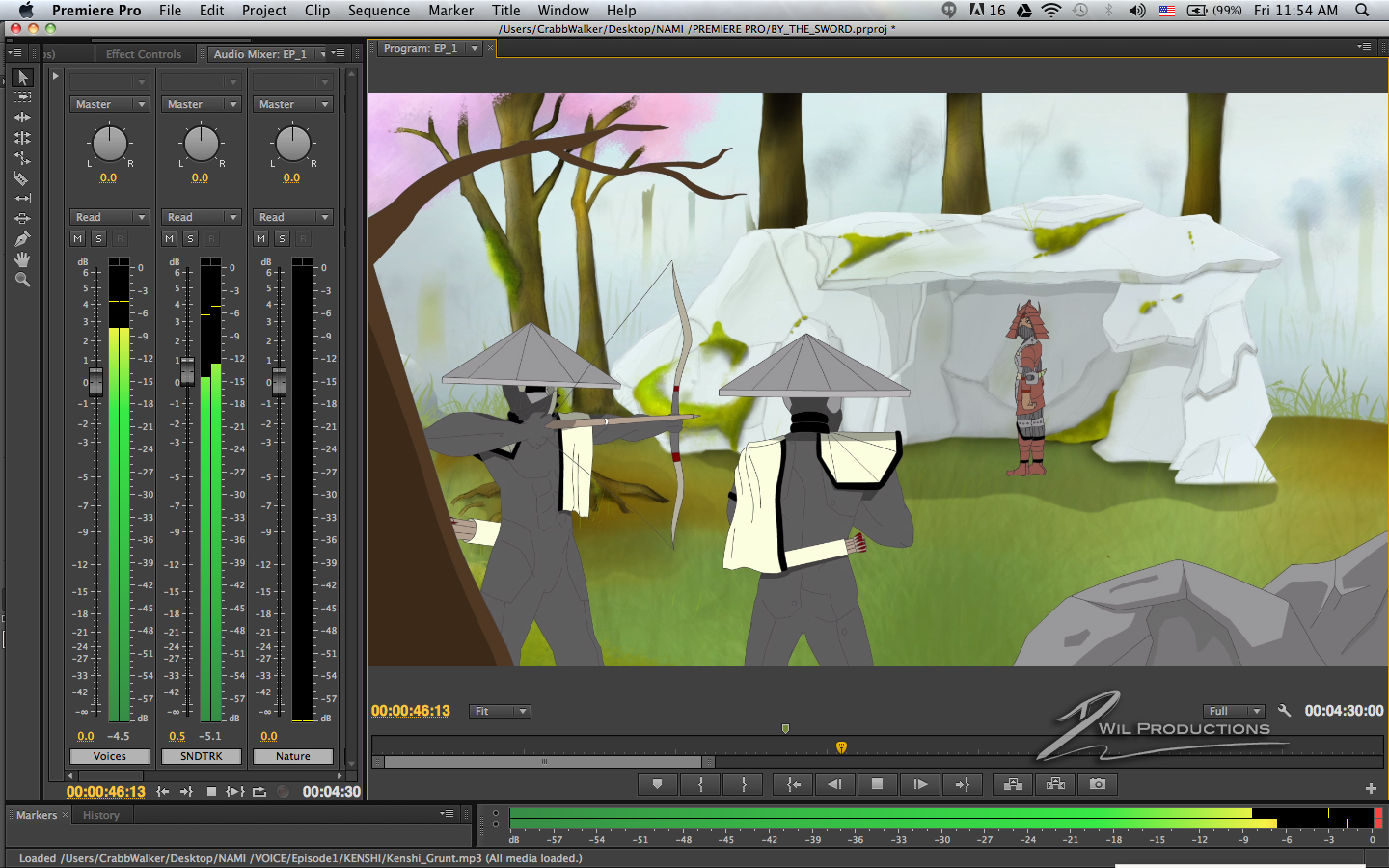Solo the Voices track

click(x=98, y=238)
